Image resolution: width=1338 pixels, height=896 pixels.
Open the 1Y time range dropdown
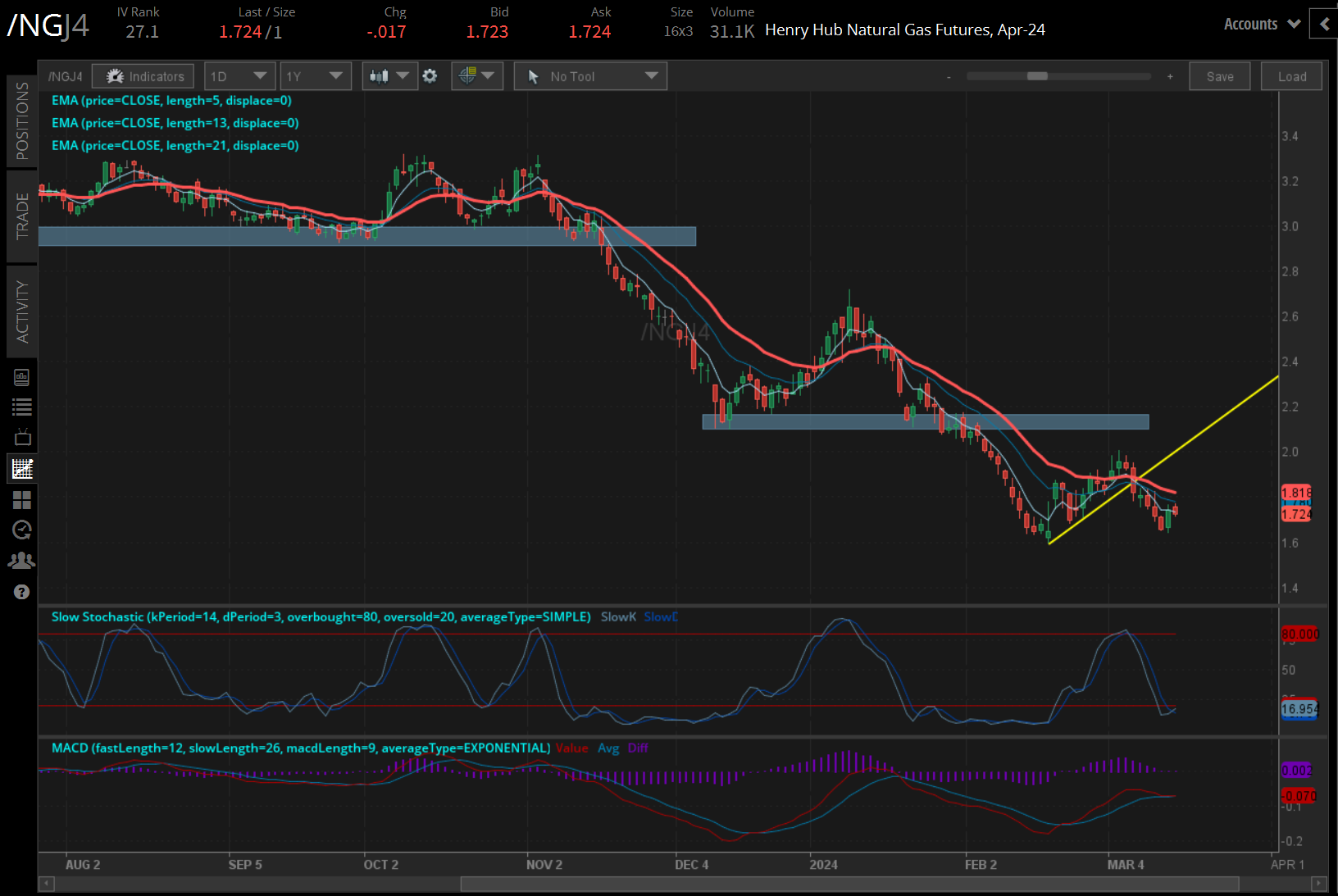pyautogui.click(x=316, y=75)
